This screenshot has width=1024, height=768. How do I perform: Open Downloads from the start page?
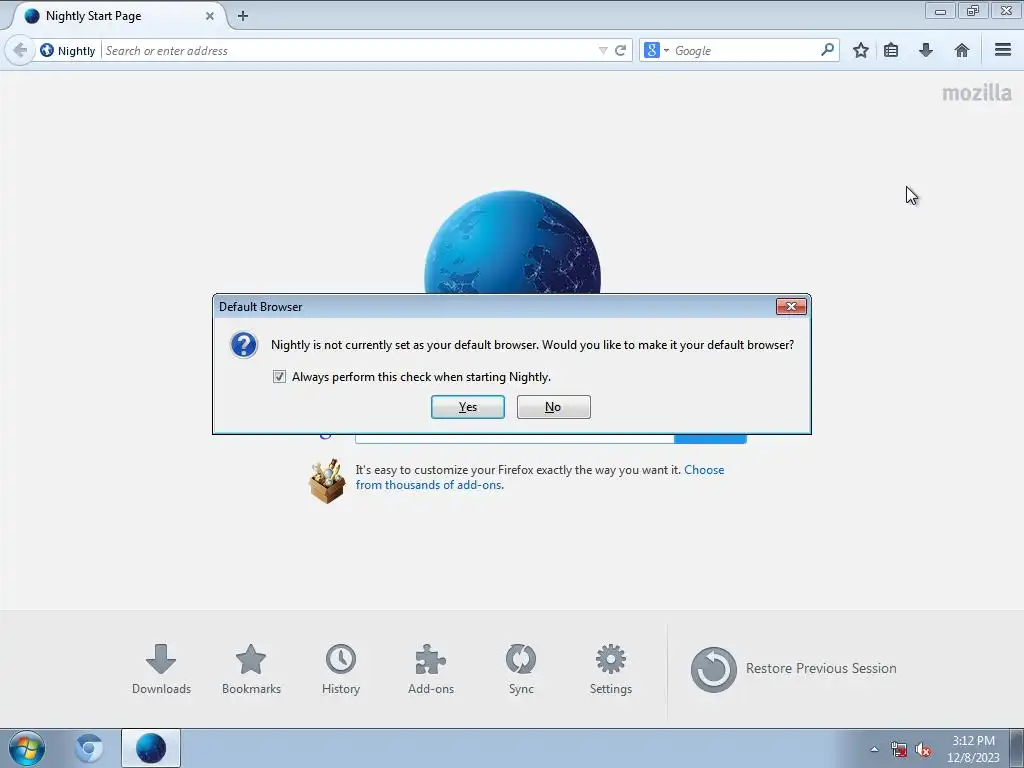(161, 669)
